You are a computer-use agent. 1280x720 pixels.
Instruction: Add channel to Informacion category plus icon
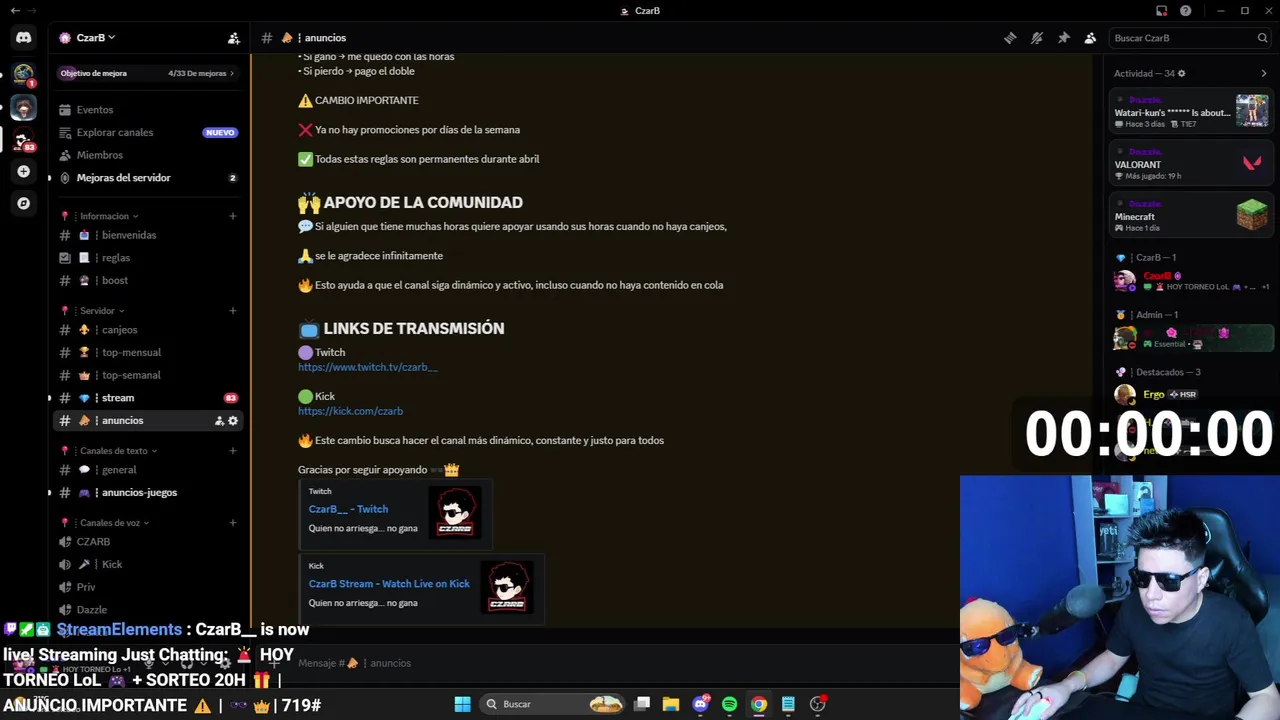tap(233, 216)
